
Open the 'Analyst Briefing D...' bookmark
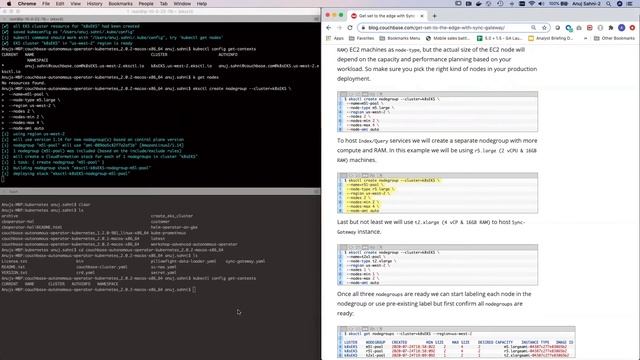tap(551, 38)
